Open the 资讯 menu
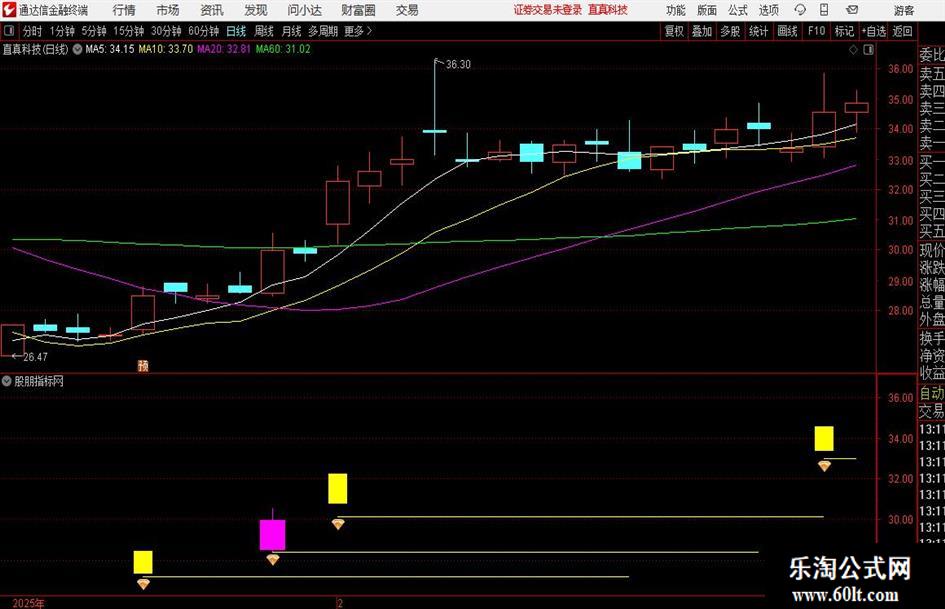 212,10
